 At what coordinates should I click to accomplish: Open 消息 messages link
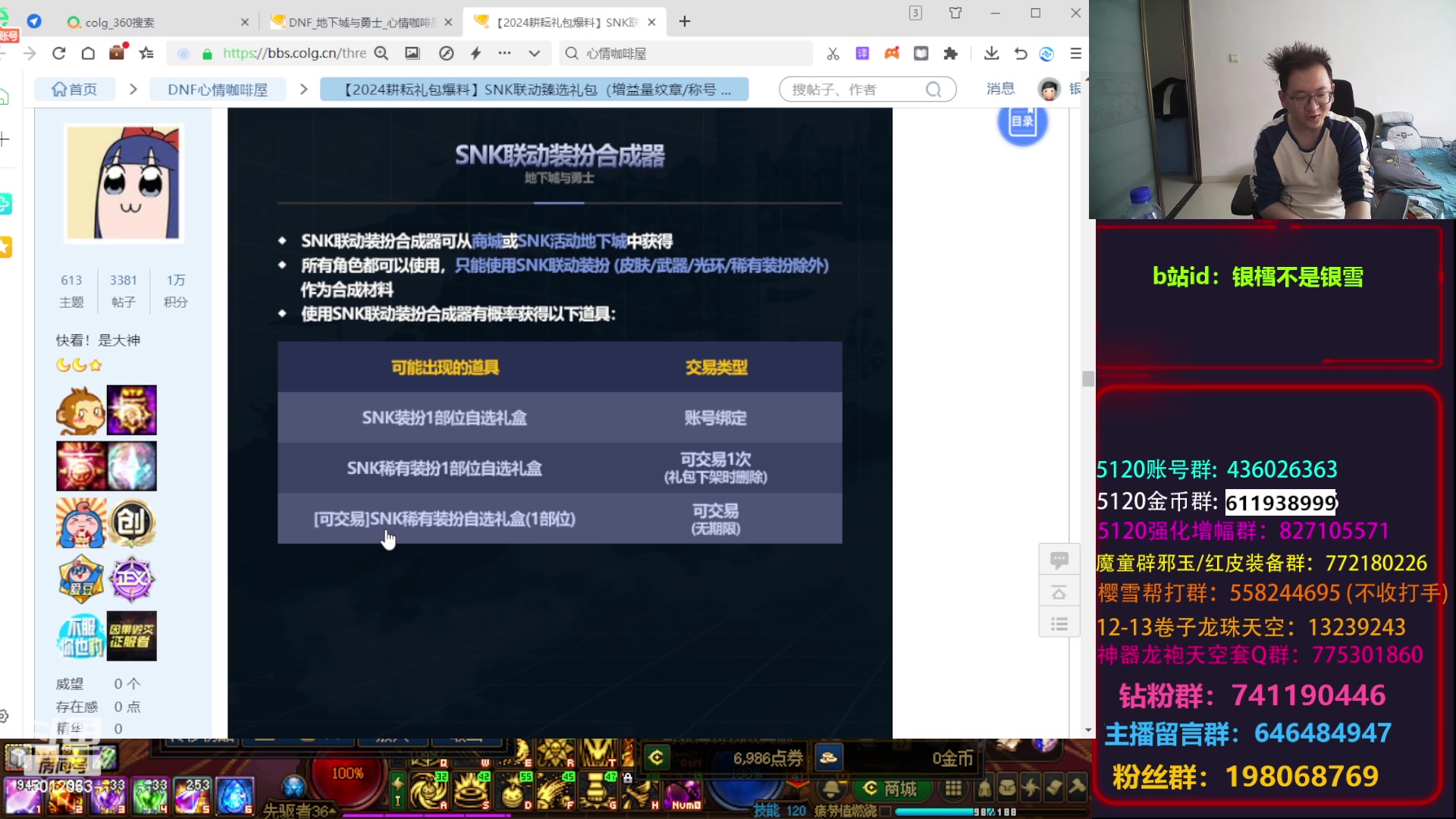coord(1000,89)
